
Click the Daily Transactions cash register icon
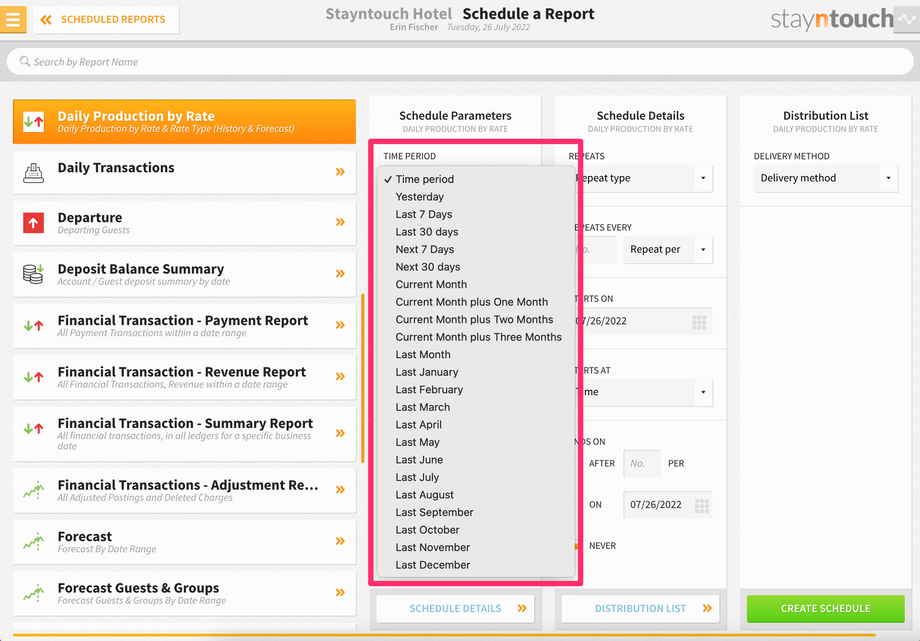33,173
